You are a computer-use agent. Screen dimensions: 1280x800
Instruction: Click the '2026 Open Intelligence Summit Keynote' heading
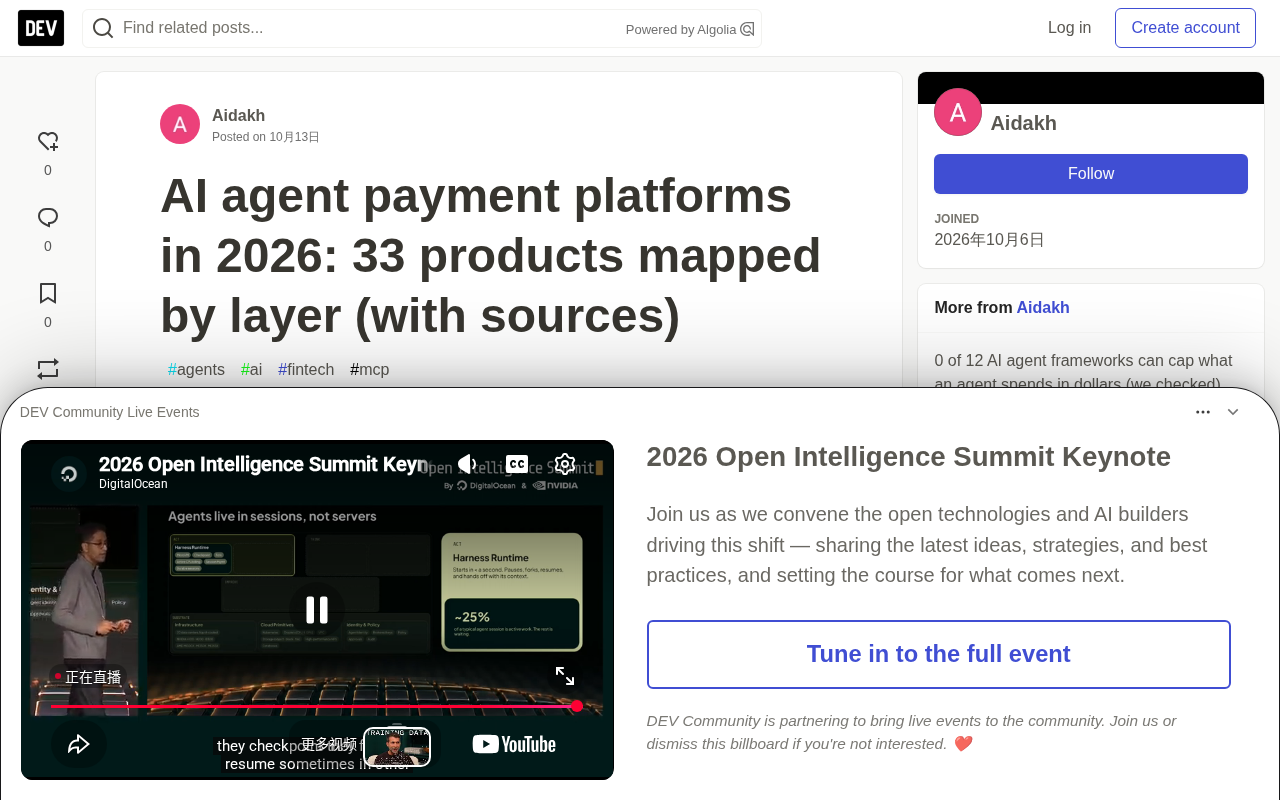[x=909, y=457]
